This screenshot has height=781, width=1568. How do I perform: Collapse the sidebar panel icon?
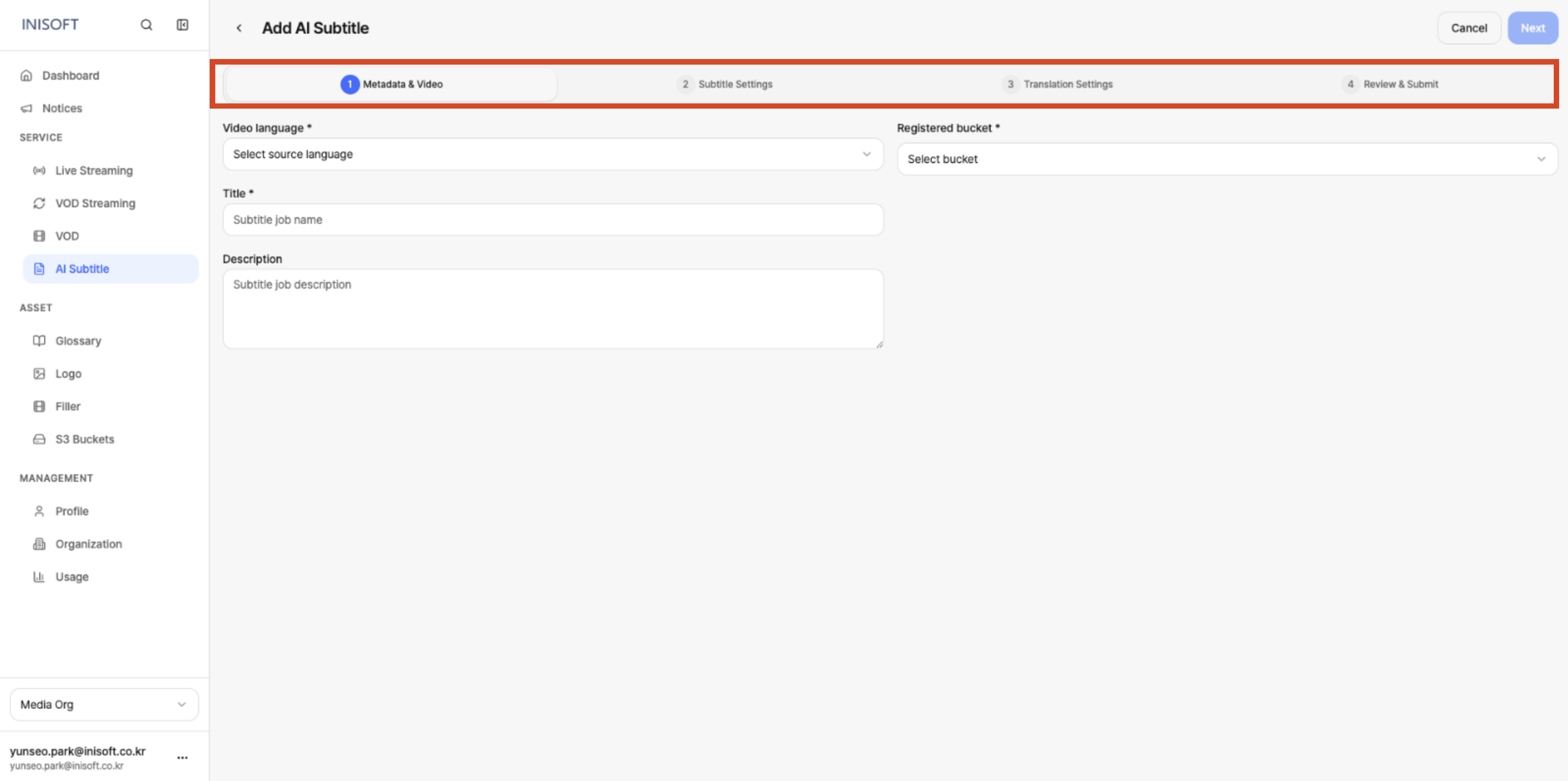coord(183,25)
